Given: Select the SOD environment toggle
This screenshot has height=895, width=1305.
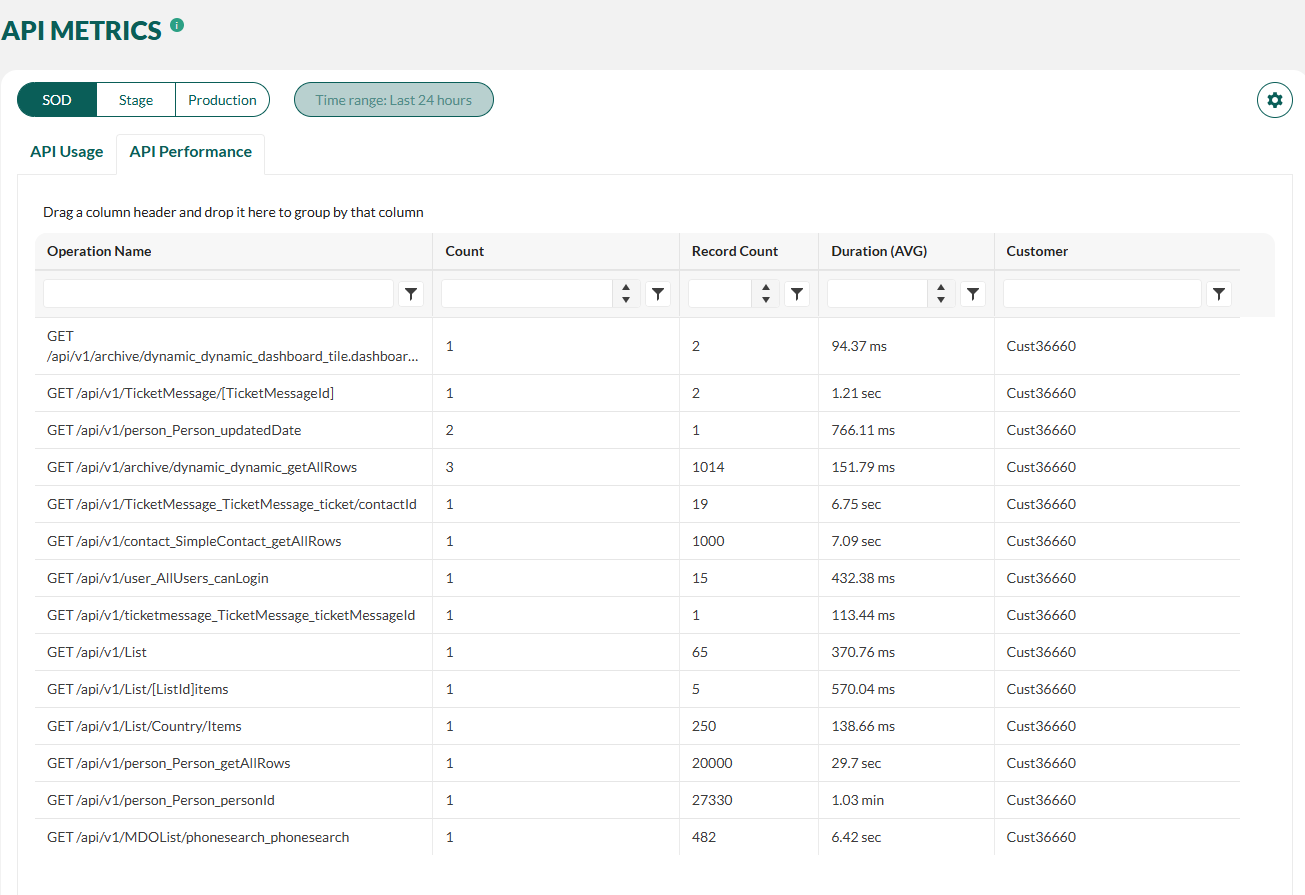Looking at the screenshot, I should pos(57,100).
